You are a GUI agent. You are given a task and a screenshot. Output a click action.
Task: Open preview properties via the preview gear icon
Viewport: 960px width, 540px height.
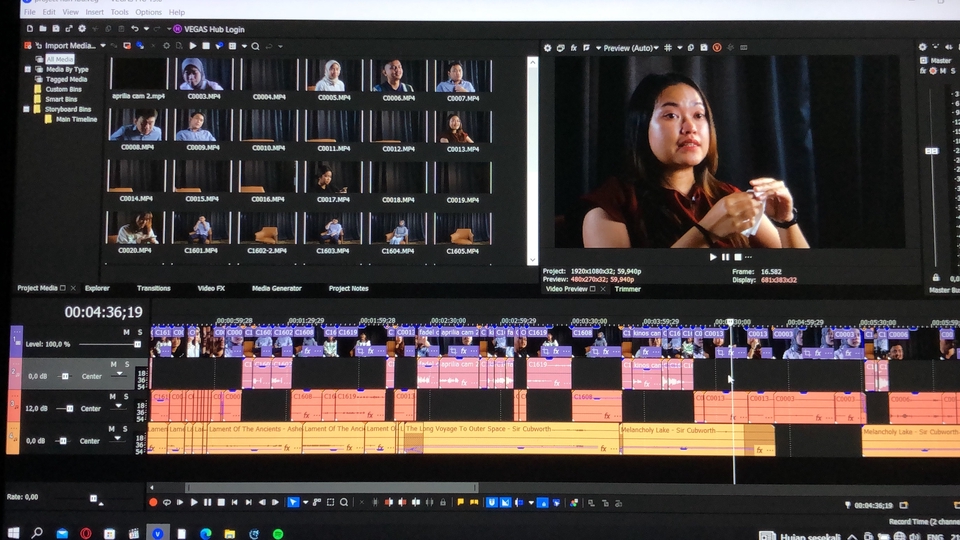pyautogui.click(x=547, y=48)
